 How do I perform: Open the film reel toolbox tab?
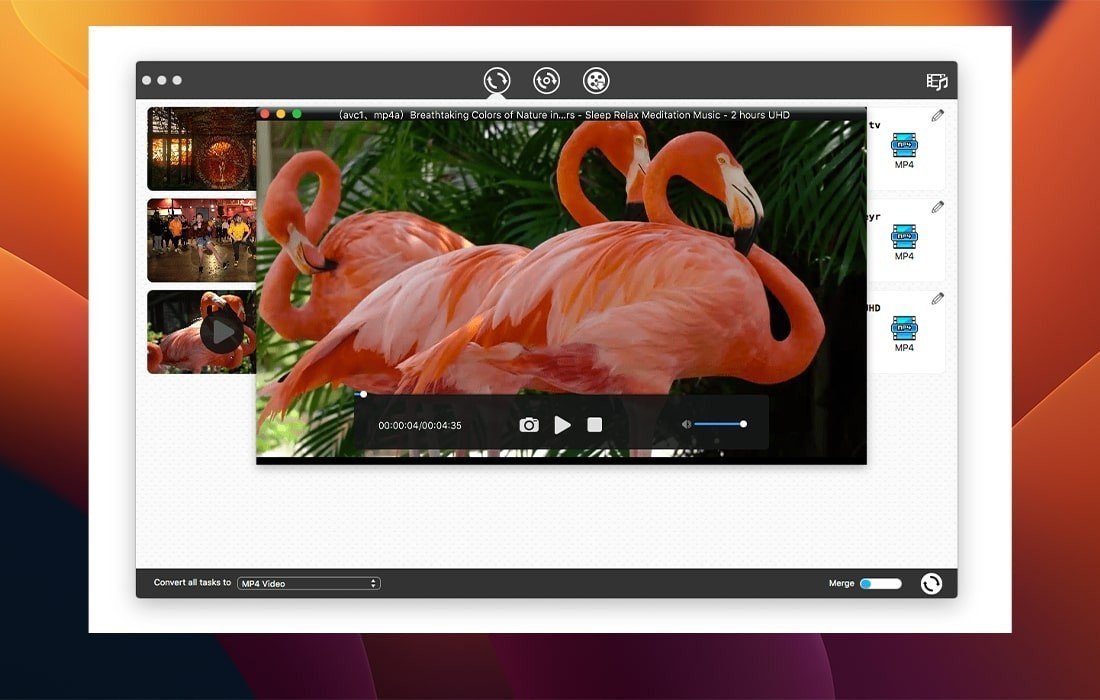[x=596, y=81]
